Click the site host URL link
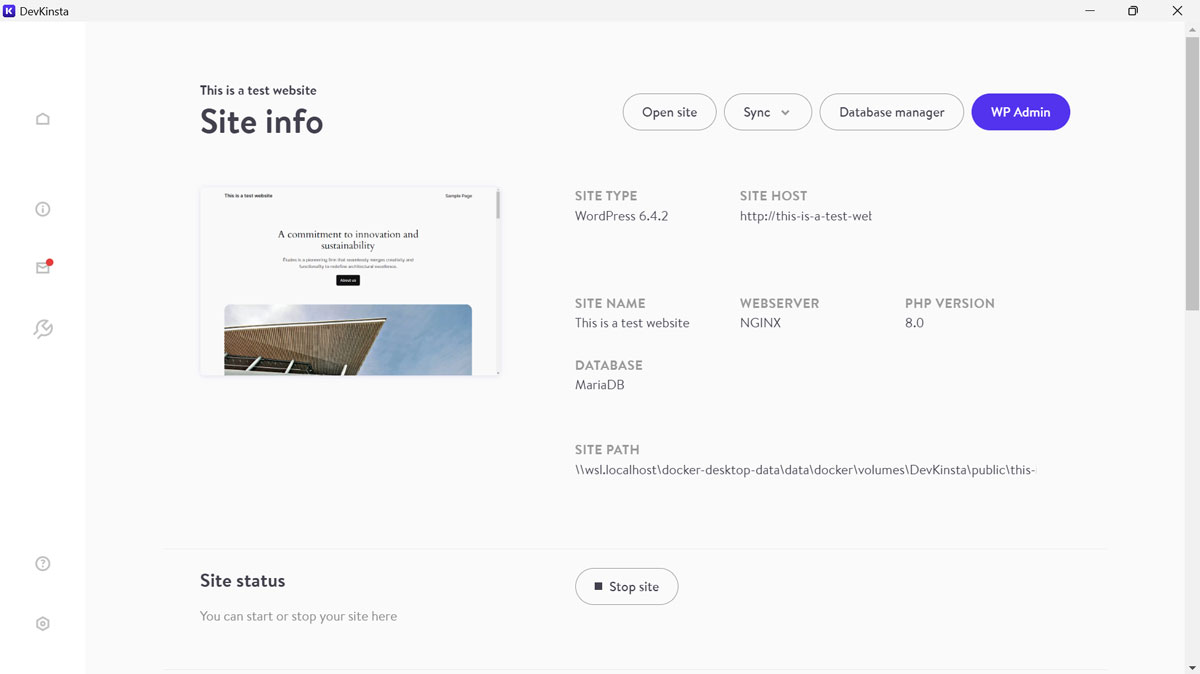This screenshot has height=674, width=1200. 805,216
